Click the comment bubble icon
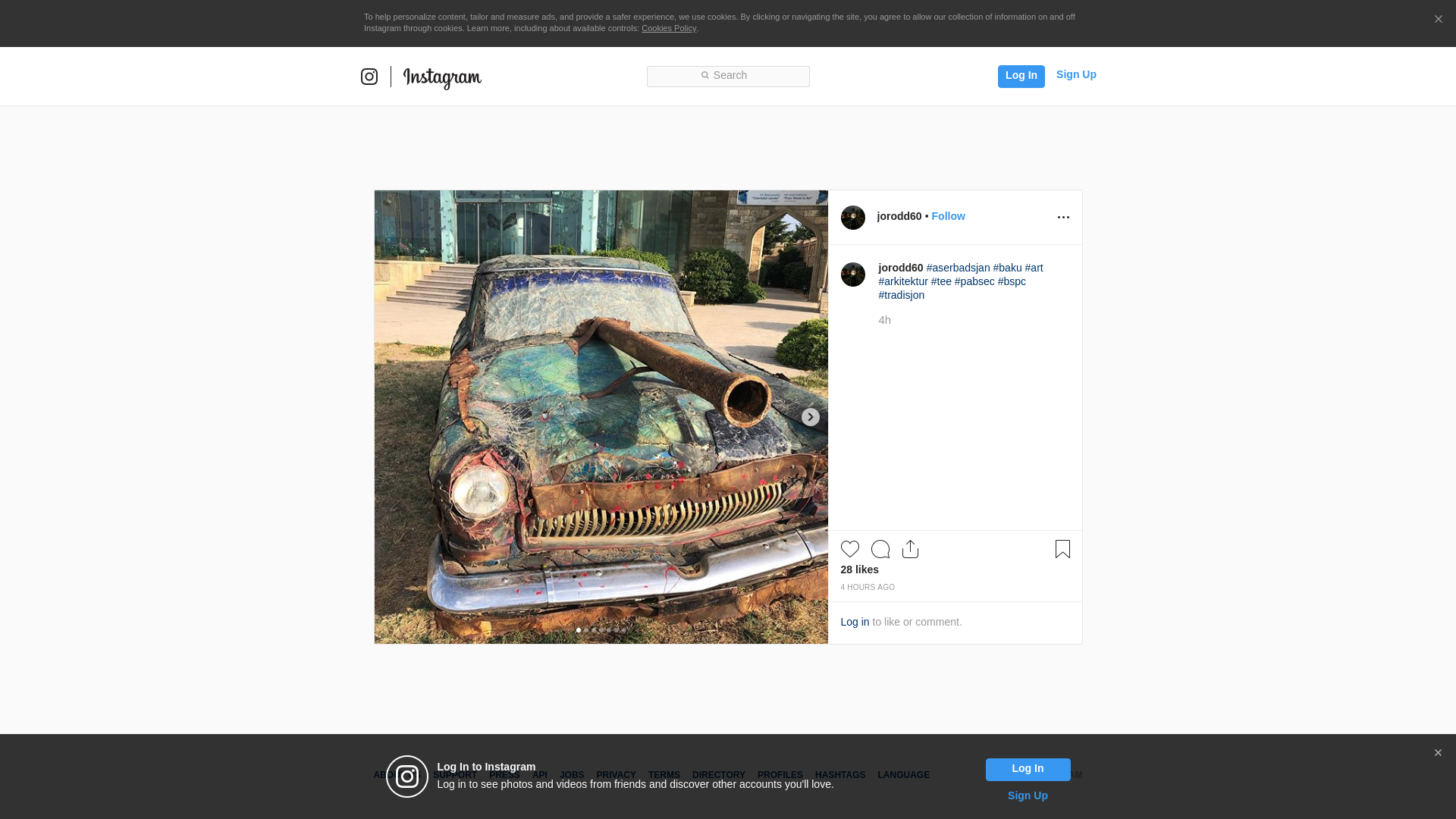This screenshot has height=819, width=1456. [880, 549]
